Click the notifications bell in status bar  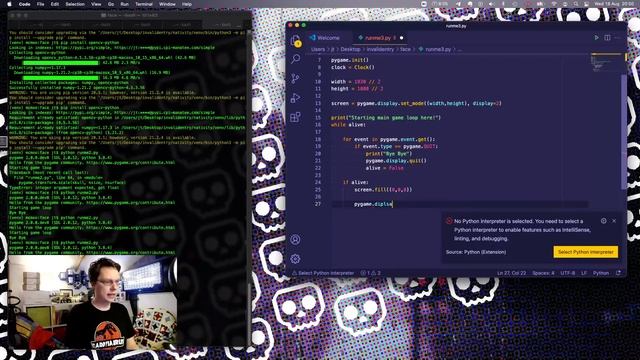[x=619, y=273]
